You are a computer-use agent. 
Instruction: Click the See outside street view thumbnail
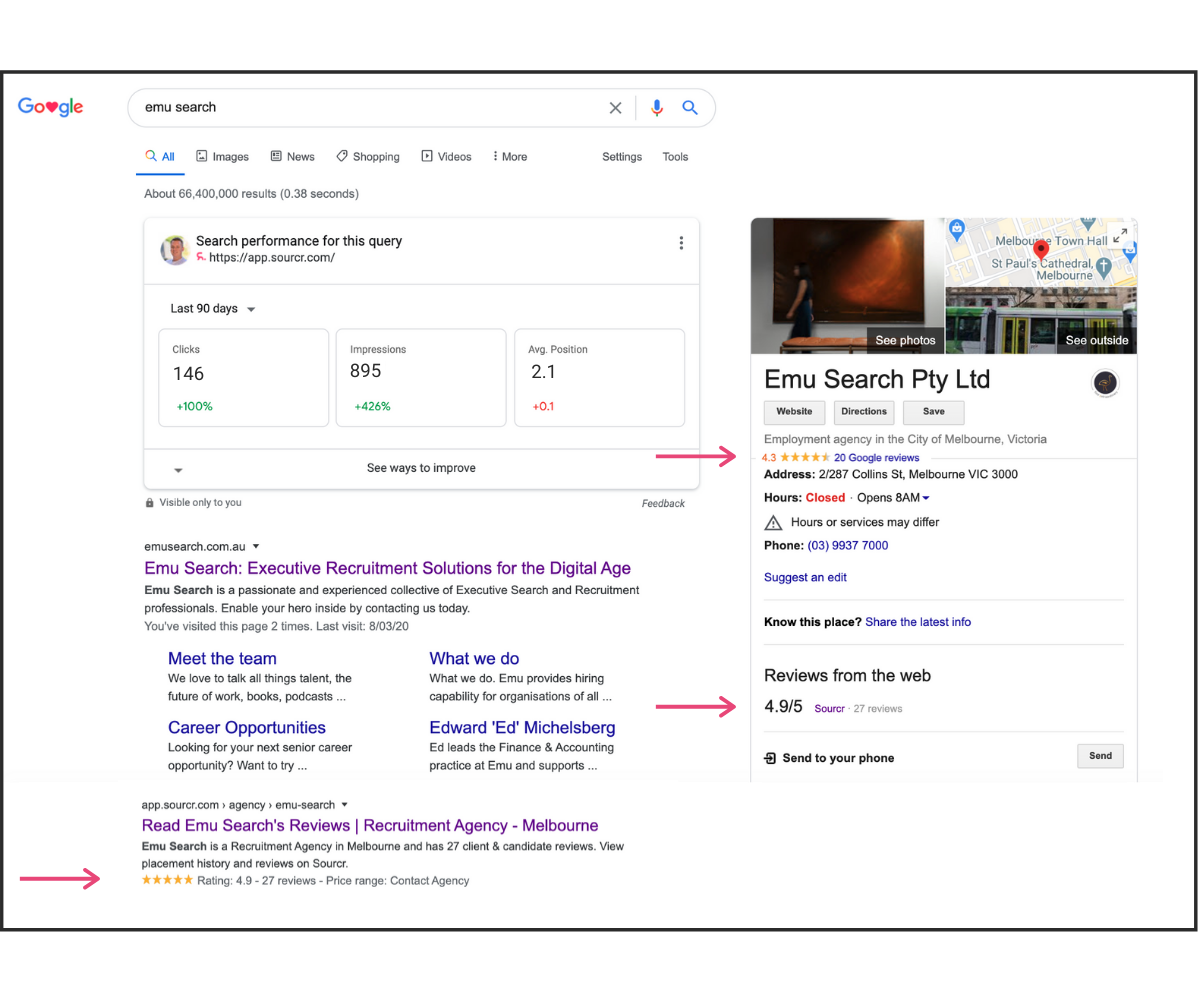point(1041,321)
